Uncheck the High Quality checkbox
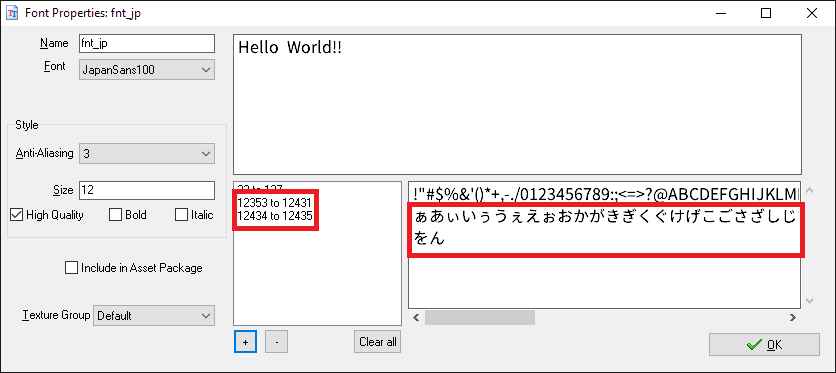 pyautogui.click(x=17, y=215)
